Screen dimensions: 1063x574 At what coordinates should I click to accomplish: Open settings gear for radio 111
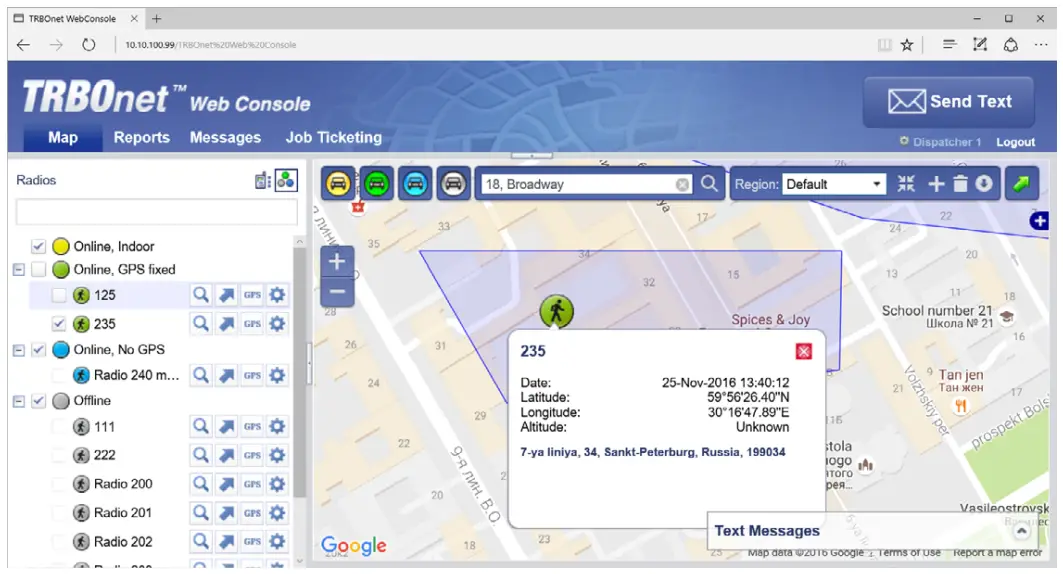click(x=277, y=426)
